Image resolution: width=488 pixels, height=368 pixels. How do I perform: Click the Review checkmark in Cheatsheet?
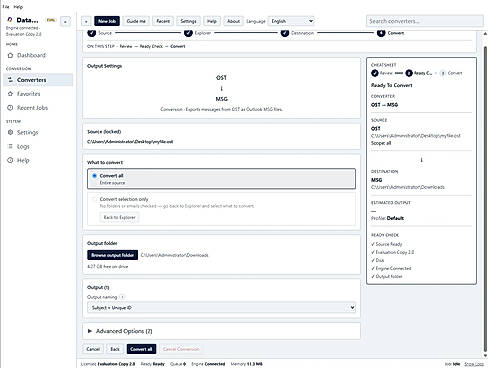(375, 73)
